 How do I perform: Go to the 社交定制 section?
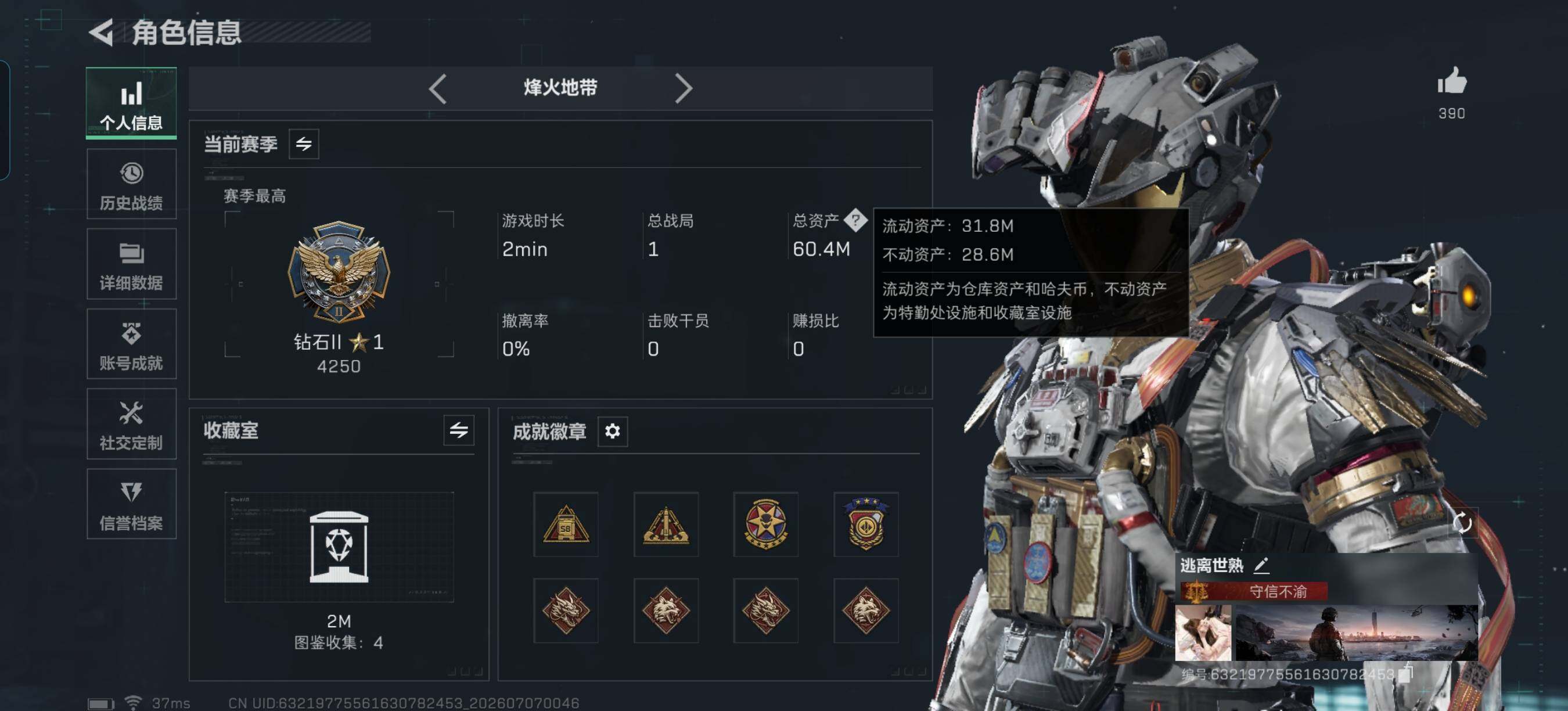[131, 423]
